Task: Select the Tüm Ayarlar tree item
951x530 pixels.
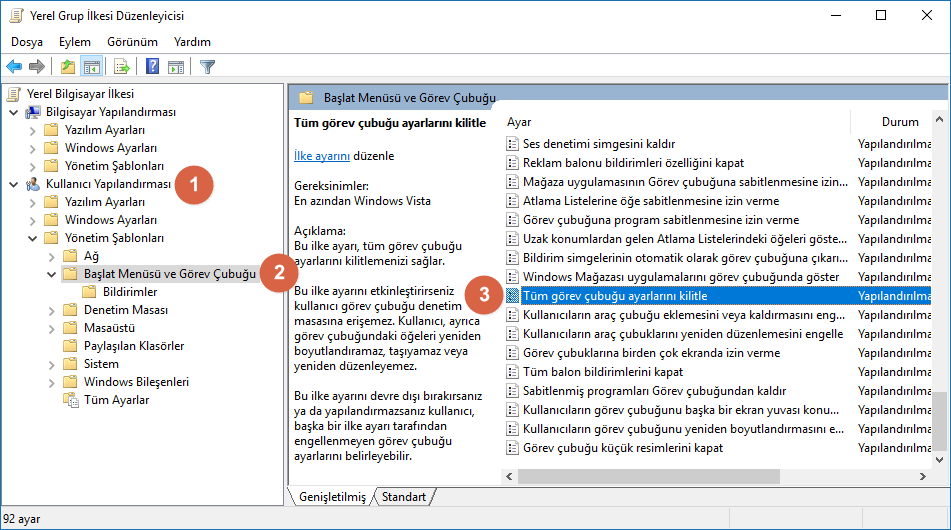Action: click(116, 400)
